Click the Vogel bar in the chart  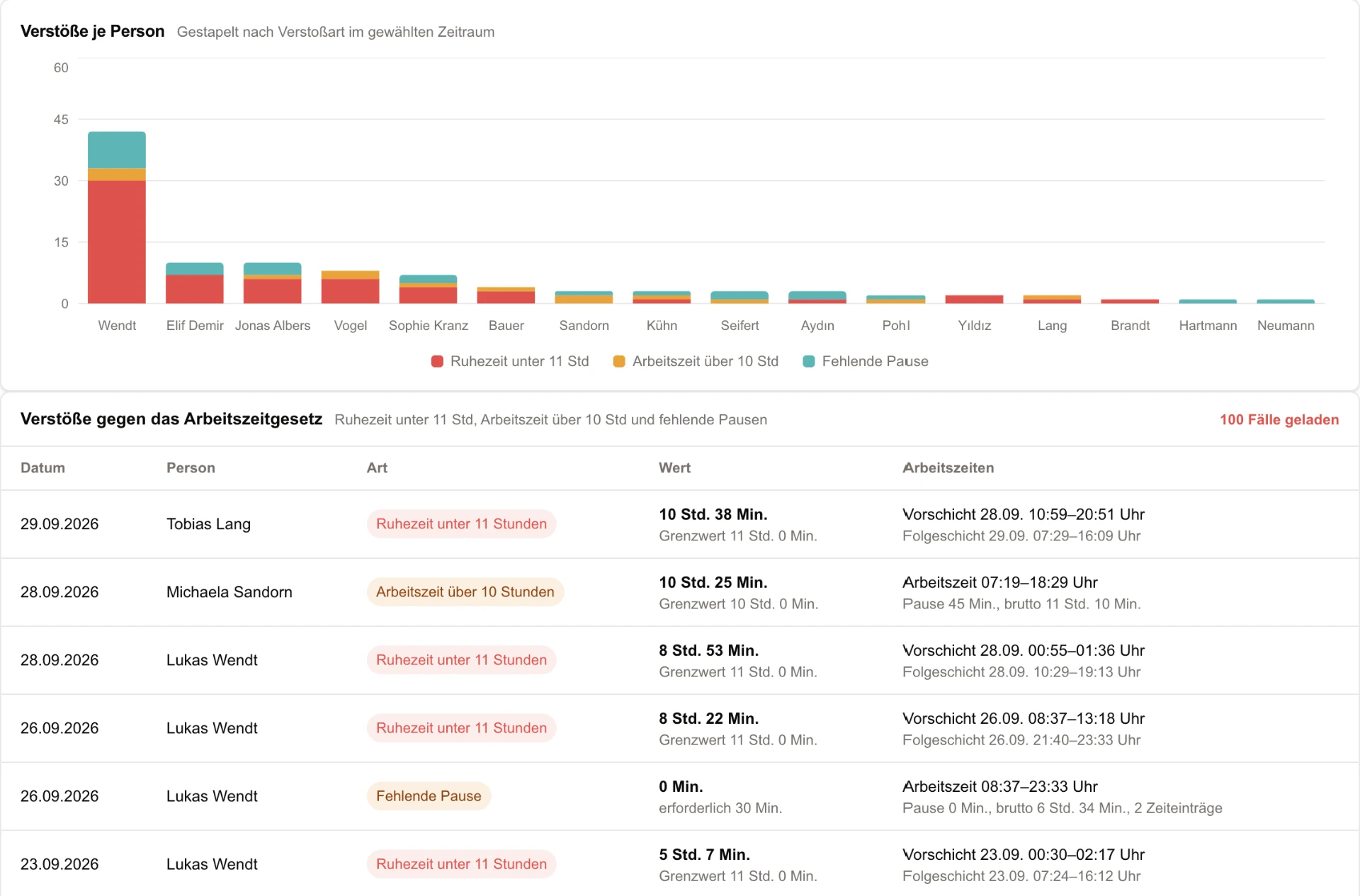[351, 287]
